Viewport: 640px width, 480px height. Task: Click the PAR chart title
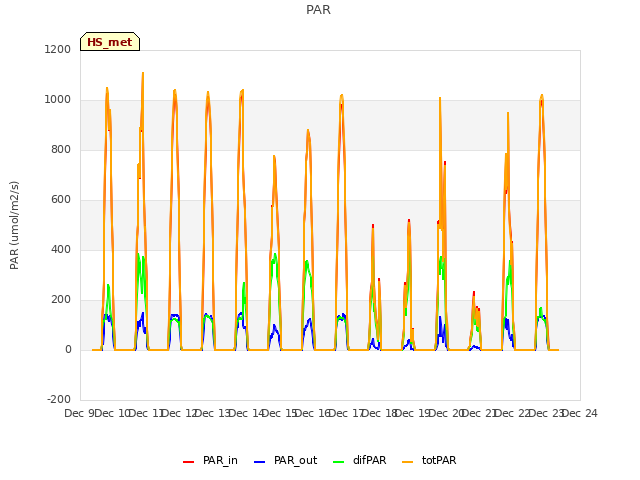click(x=318, y=10)
